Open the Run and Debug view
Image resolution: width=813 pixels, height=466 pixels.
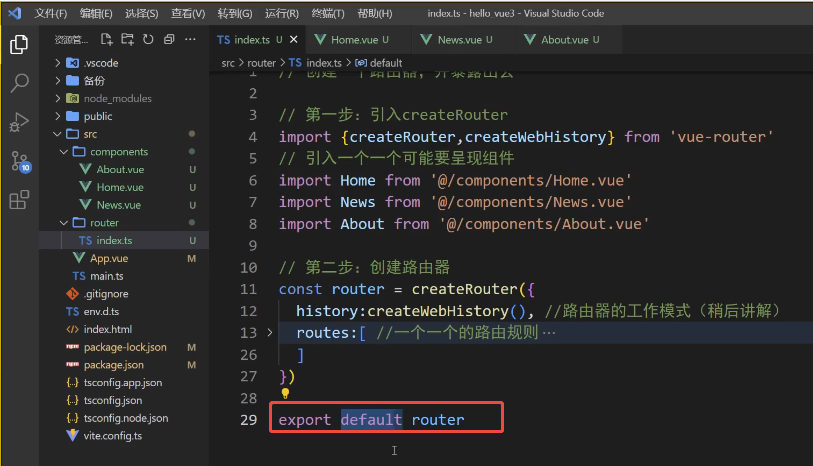point(19,122)
